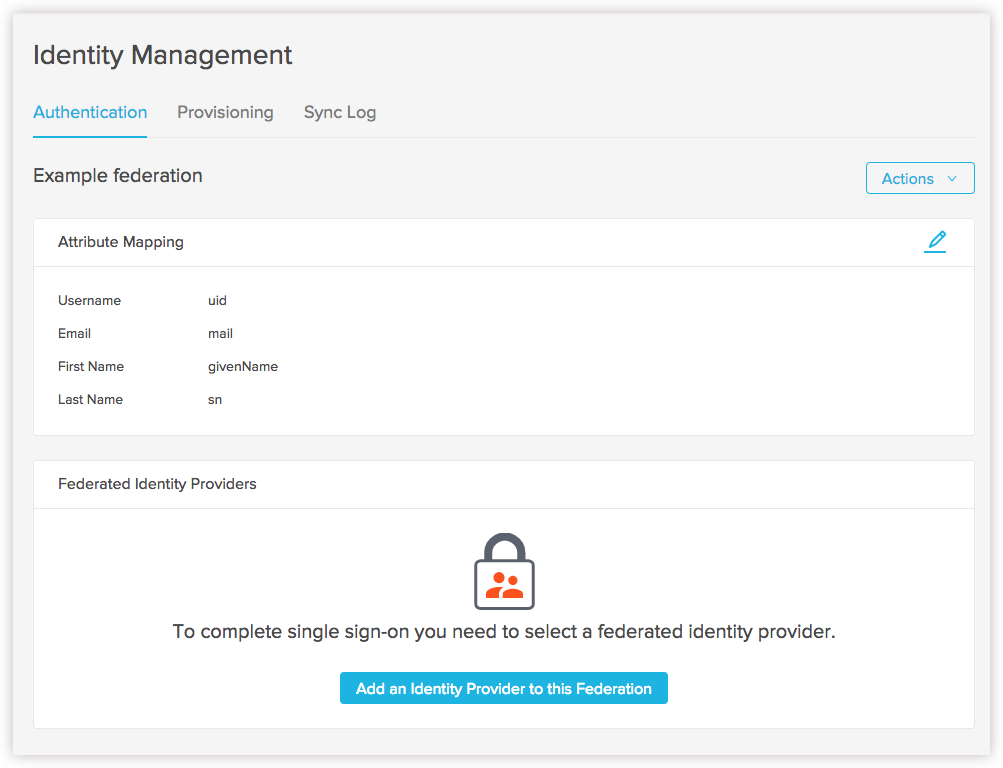Click Add an Identity Provider to this Federation
Image resolution: width=1003 pixels, height=768 pixels.
click(x=503, y=688)
